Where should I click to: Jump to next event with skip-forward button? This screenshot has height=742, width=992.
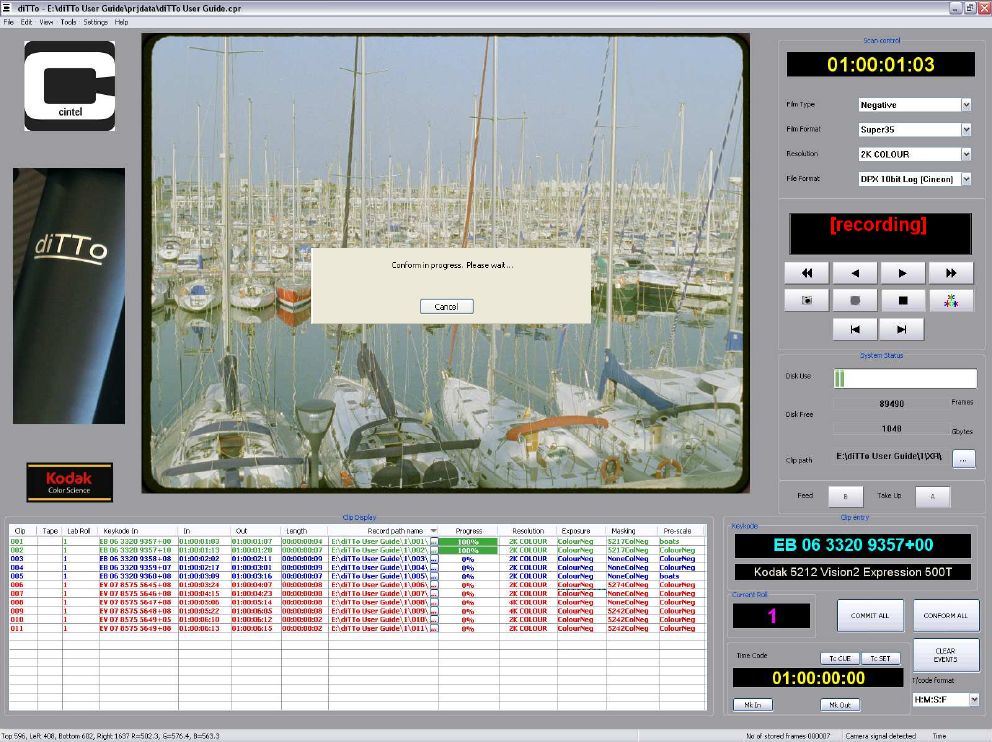[x=902, y=329]
